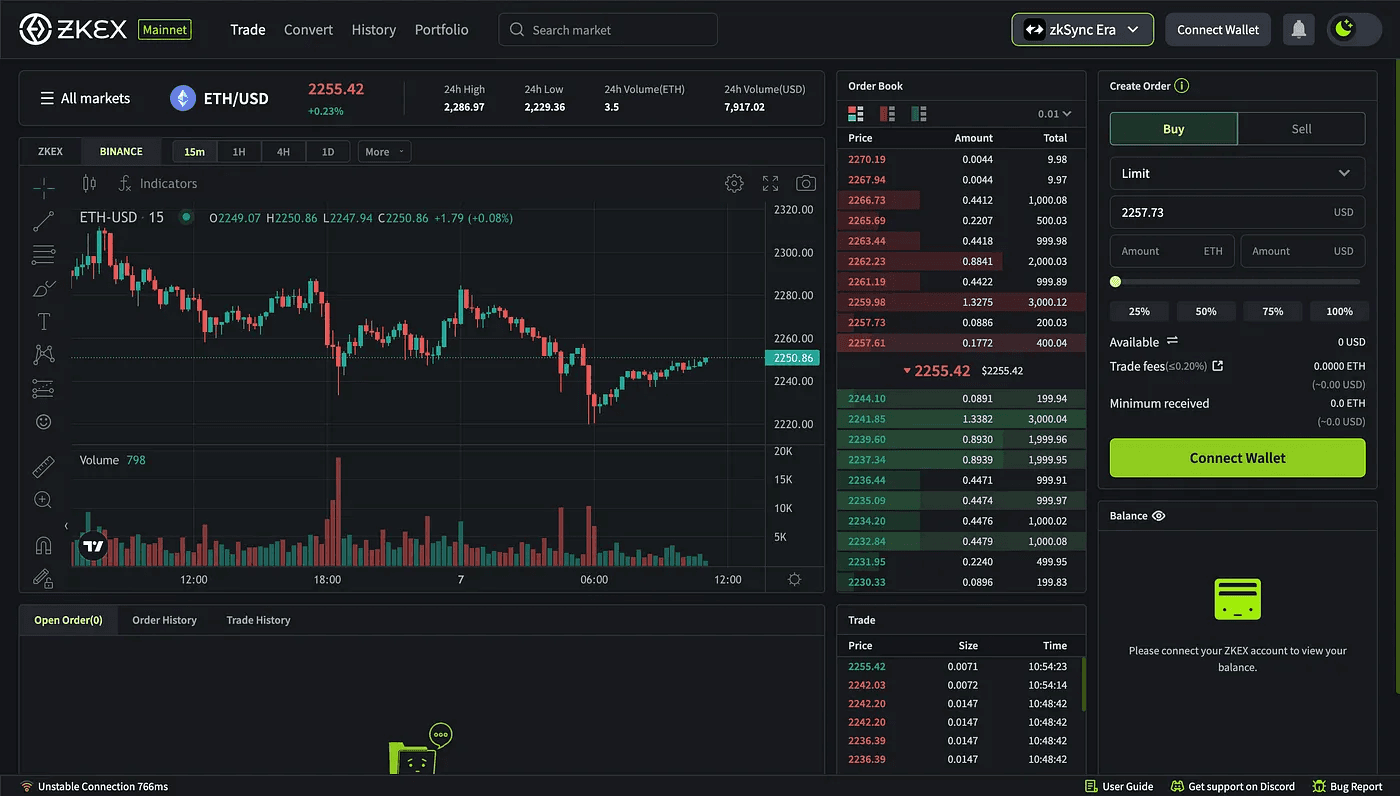Viewport: 1400px width, 796px height.
Task: Set order amount to 25%
Action: tap(1139, 311)
